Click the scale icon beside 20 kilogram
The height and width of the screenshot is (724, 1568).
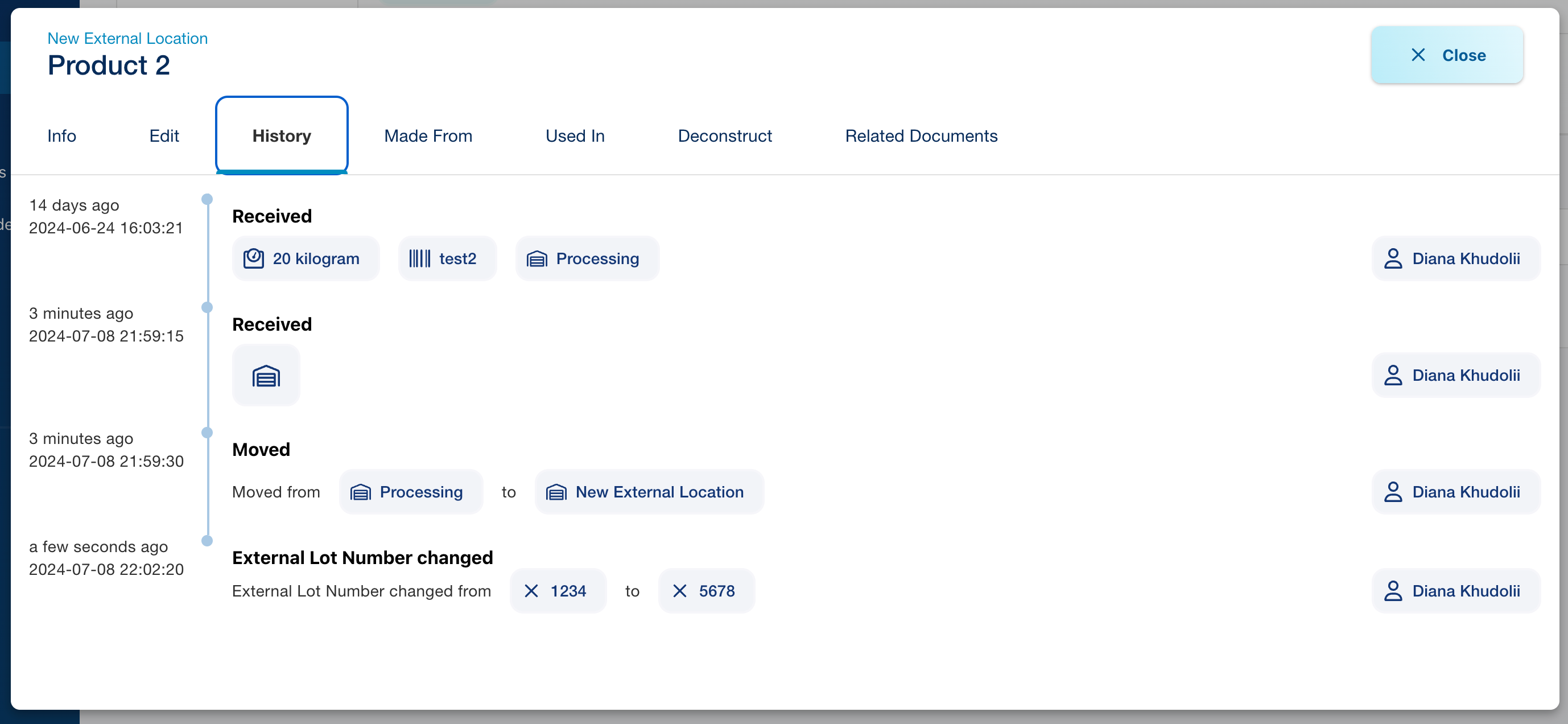pos(253,259)
